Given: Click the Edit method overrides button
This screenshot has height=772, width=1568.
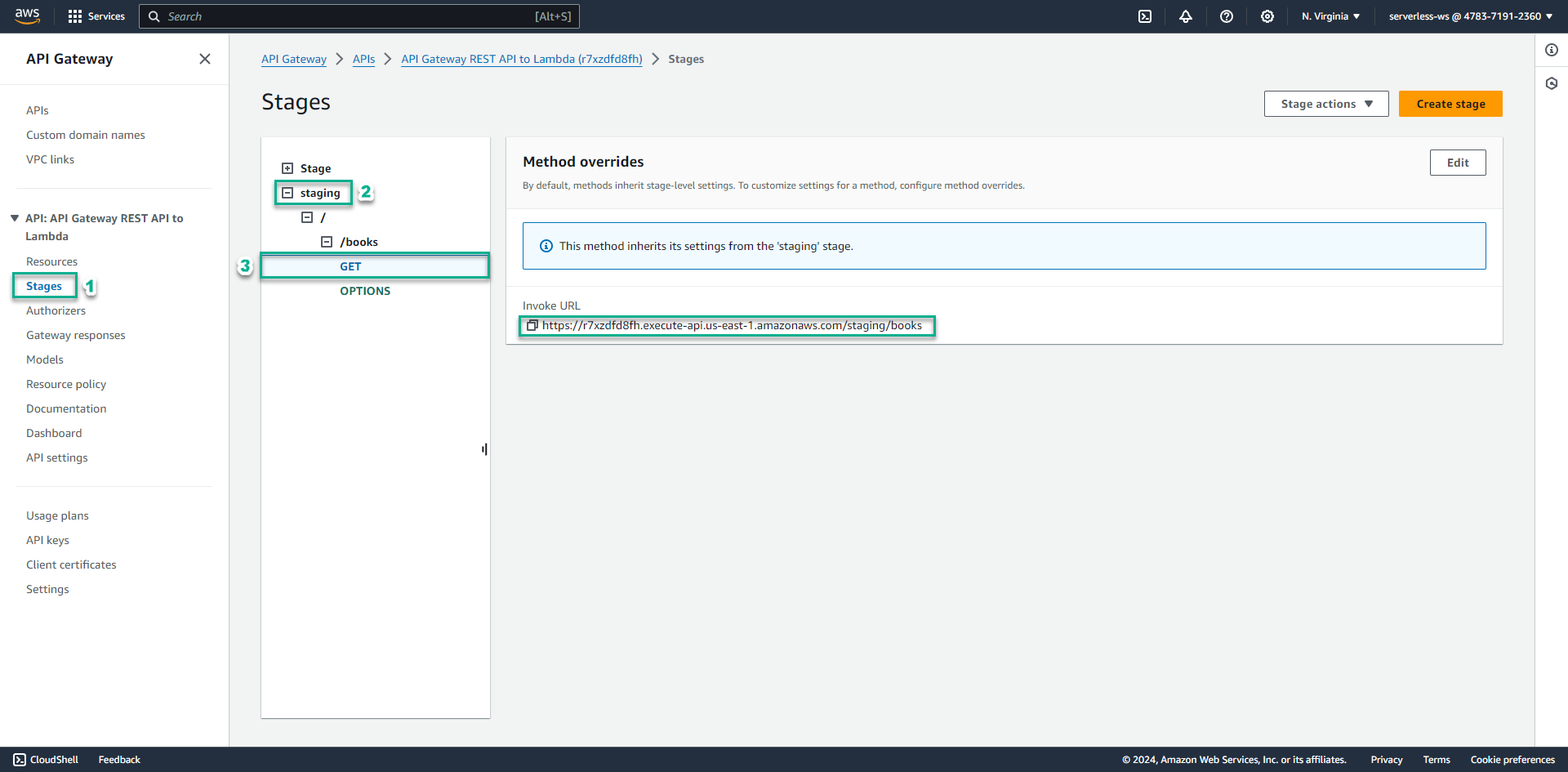Looking at the screenshot, I should pyautogui.click(x=1458, y=163).
